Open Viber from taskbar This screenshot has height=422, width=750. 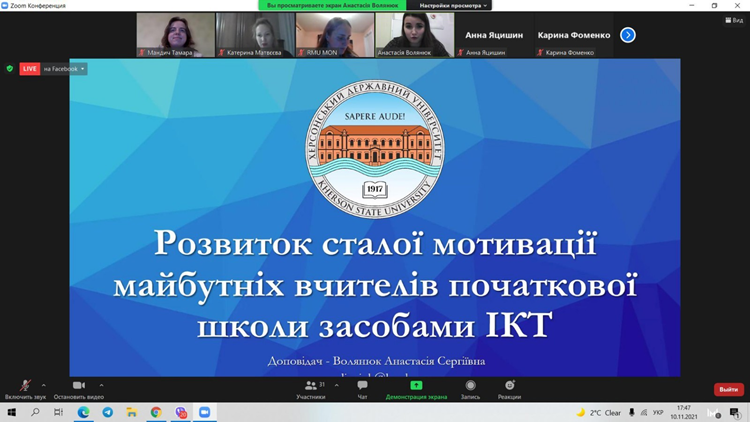click(180, 412)
